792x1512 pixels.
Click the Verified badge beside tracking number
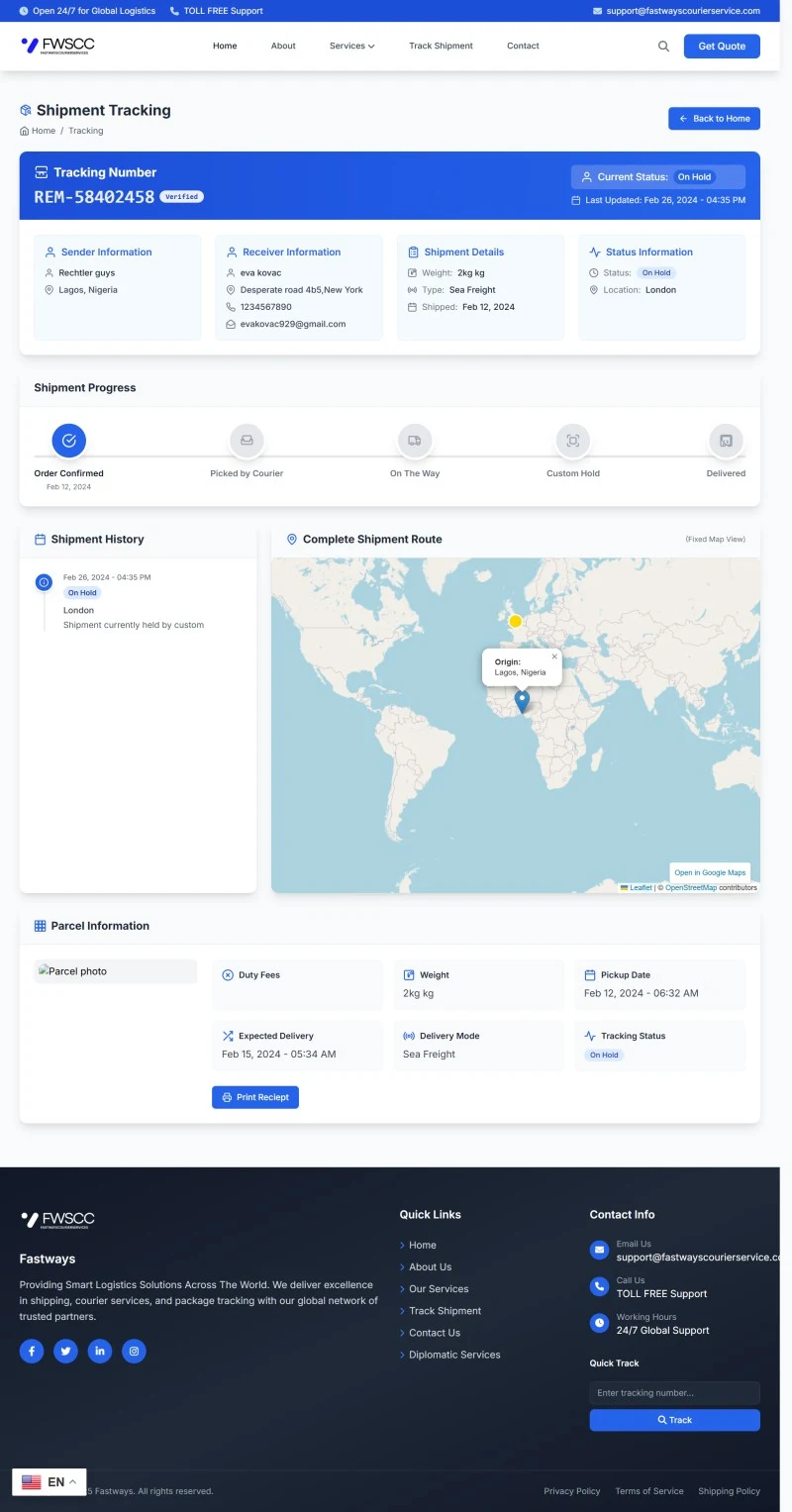coord(181,196)
